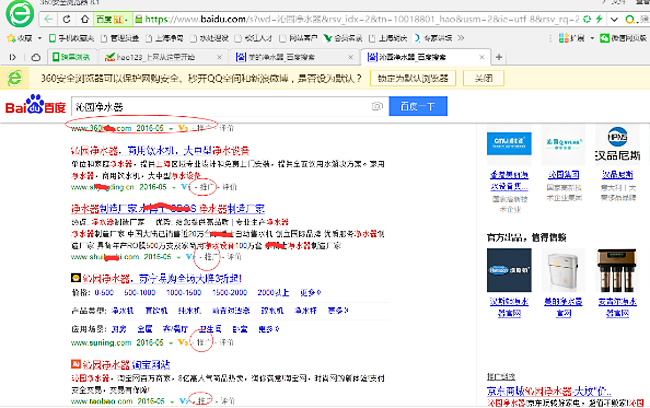Click the www.taobao.com green URL
This screenshot has height=408, width=650.
(102, 402)
